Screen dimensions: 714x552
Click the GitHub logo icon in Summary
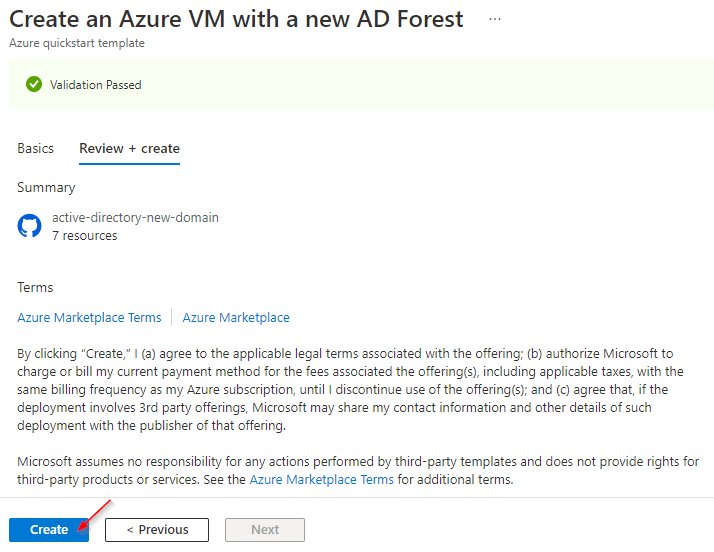(x=30, y=226)
